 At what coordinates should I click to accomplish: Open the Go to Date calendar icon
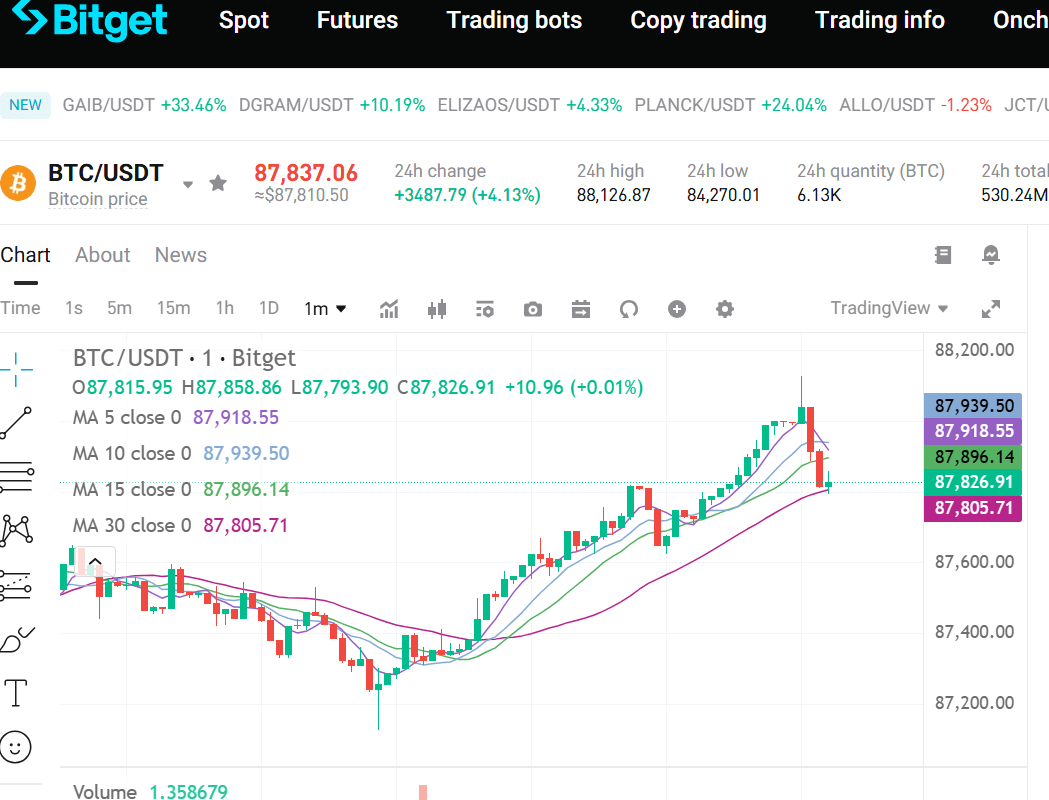(x=581, y=308)
